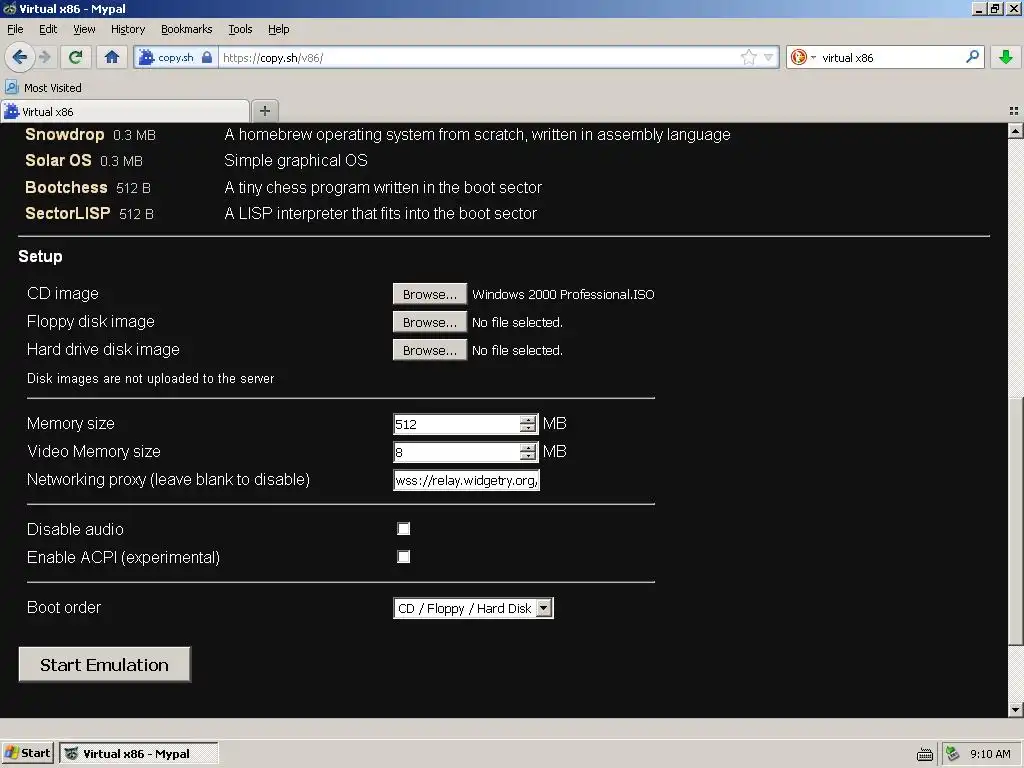Click the Start Emulation button
Image resolution: width=1024 pixels, height=768 pixels.
(104, 664)
